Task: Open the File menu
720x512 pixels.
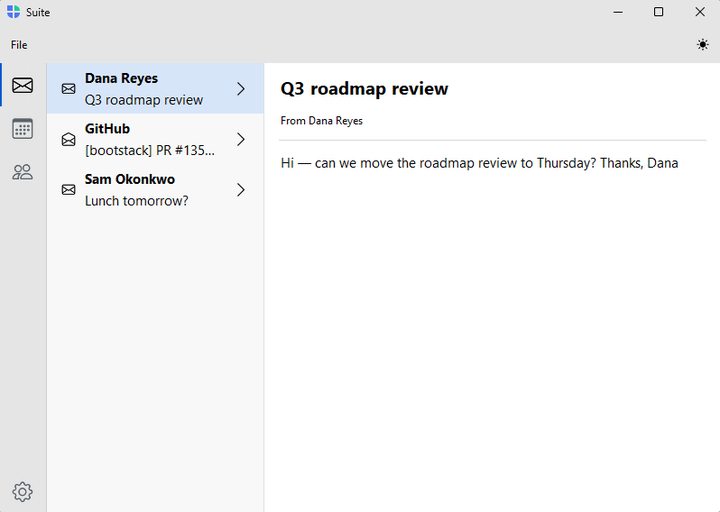Action: click(19, 45)
